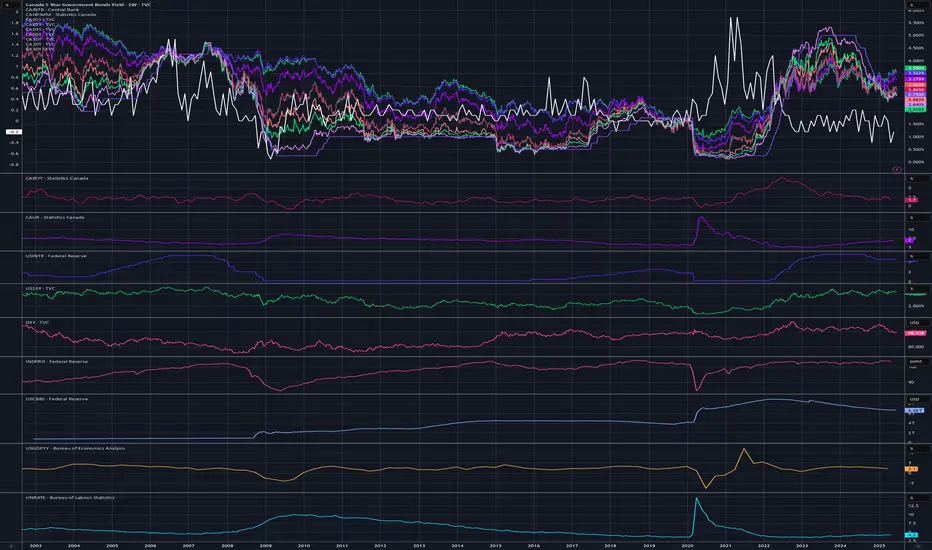
Task: Click the 12.5 tick in the UNRATE pane
Action: pos(914,505)
